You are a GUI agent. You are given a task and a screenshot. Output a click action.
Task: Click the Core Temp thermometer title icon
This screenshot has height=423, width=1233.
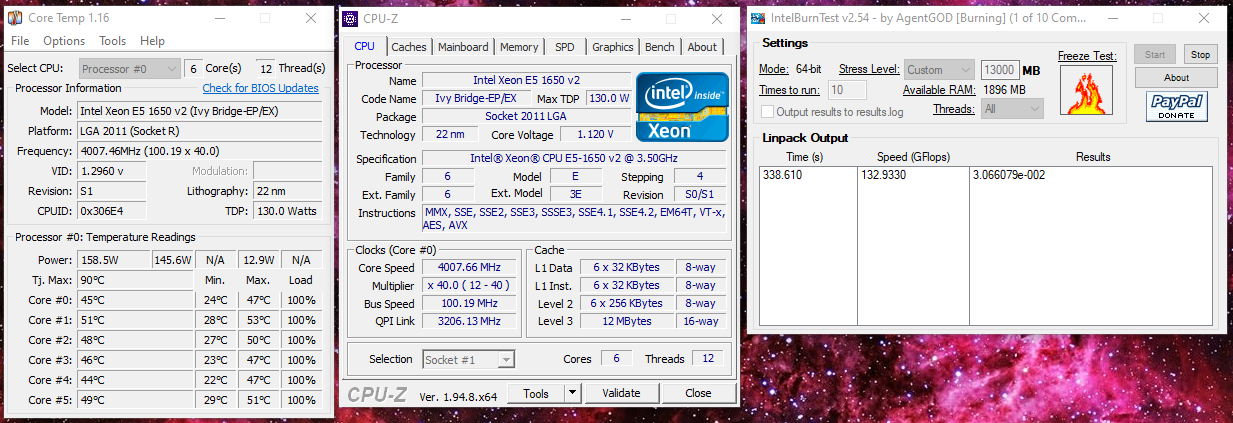coord(15,18)
